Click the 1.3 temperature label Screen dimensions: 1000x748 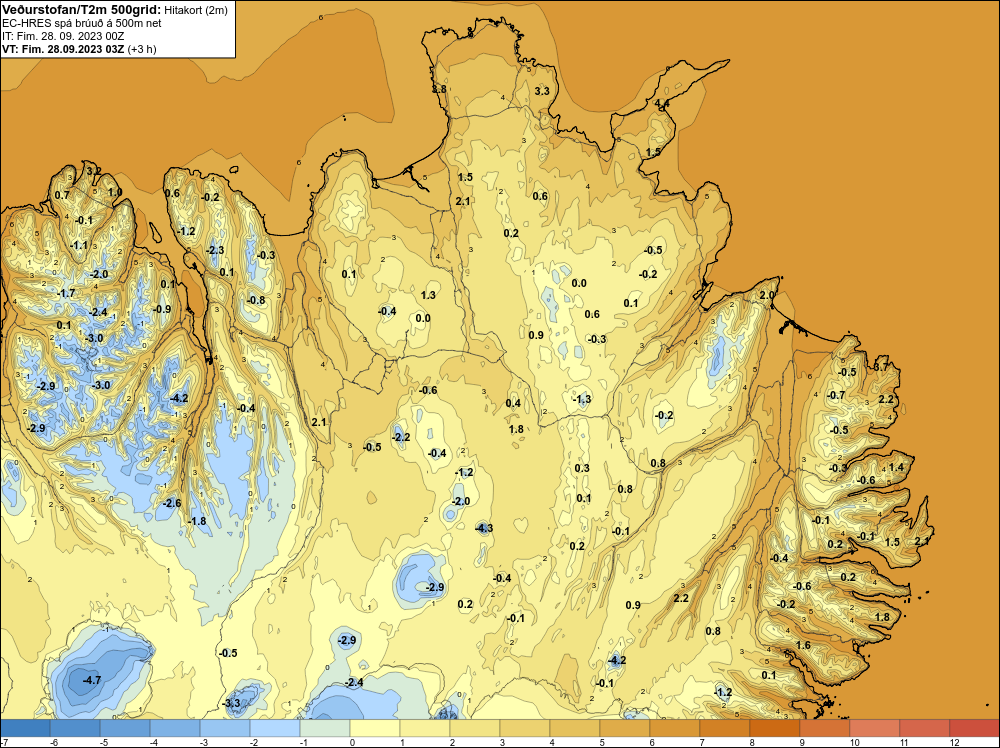click(429, 295)
